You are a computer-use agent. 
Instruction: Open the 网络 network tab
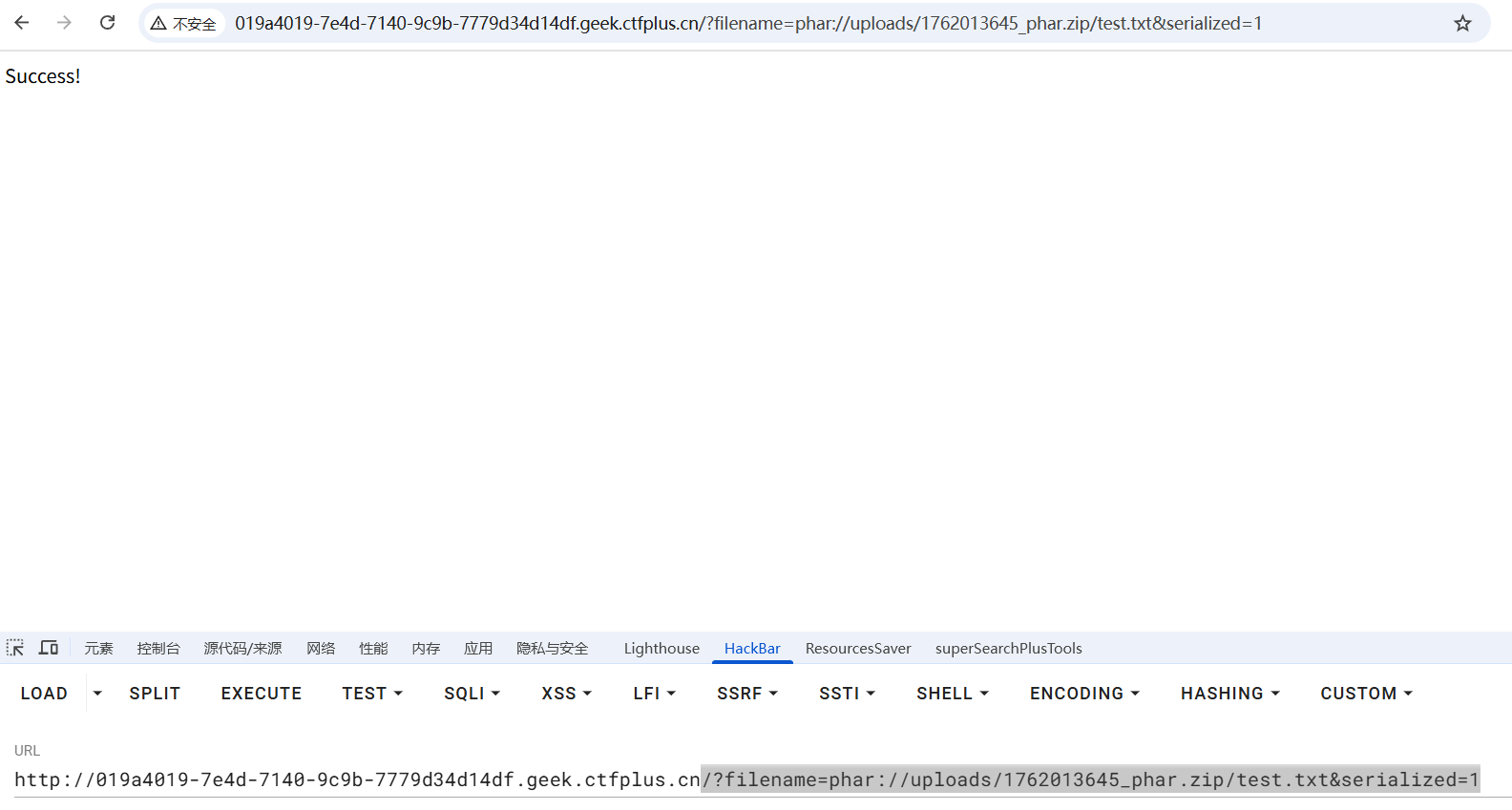click(x=321, y=649)
